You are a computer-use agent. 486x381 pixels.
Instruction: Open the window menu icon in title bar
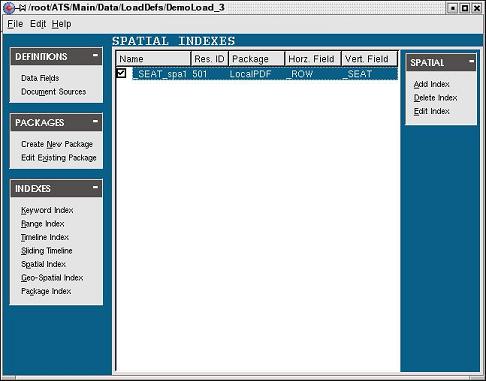coord(9,8)
